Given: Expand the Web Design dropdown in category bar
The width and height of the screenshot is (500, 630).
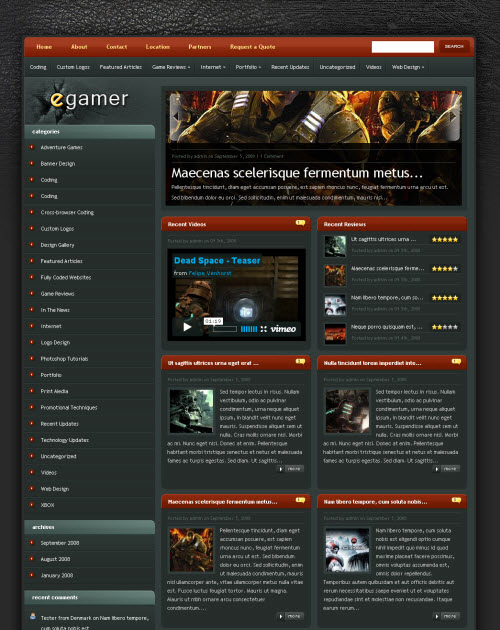Looking at the screenshot, I should [408, 67].
